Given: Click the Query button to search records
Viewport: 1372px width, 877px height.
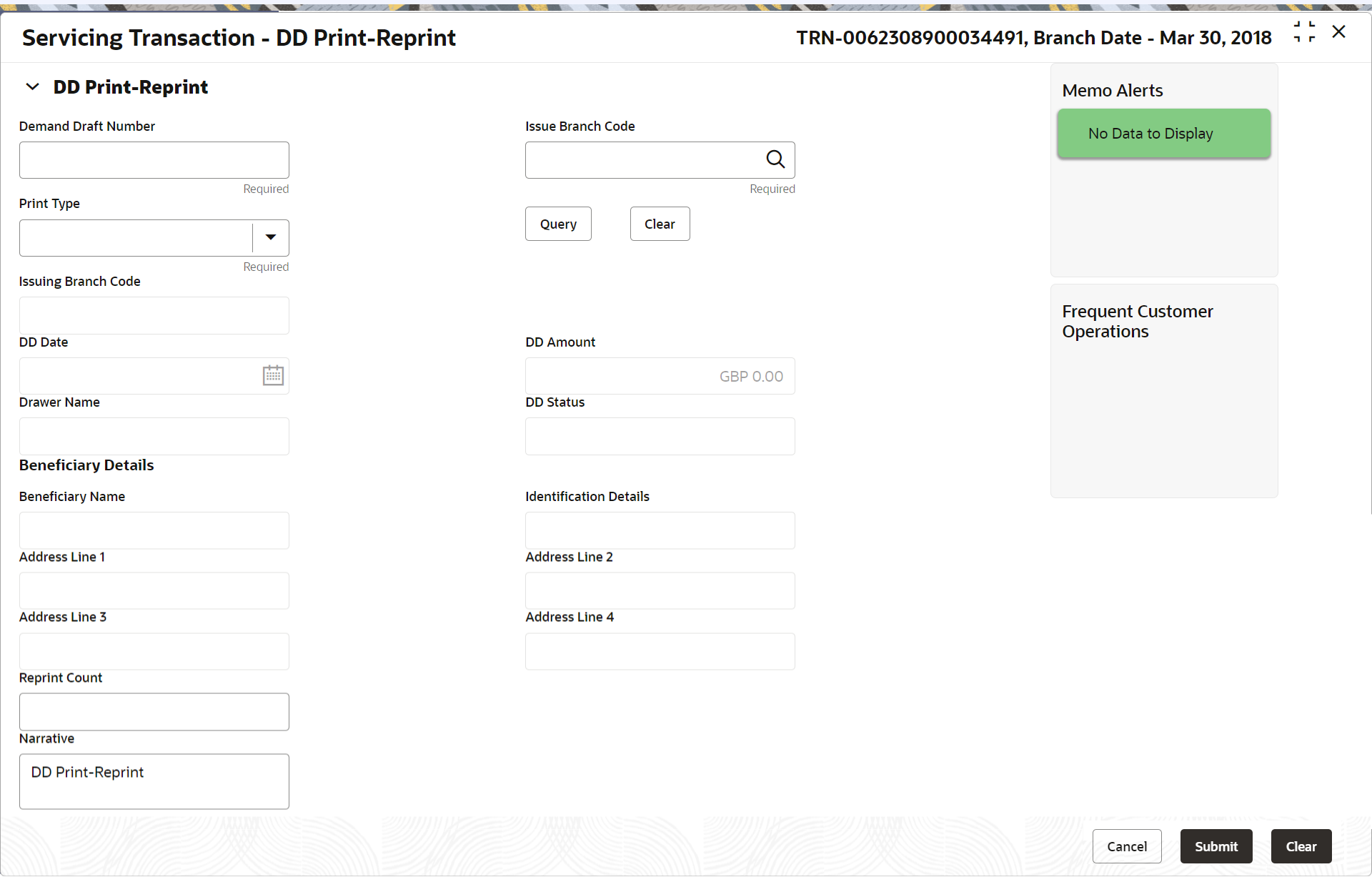Looking at the screenshot, I should tap(556, 223).
